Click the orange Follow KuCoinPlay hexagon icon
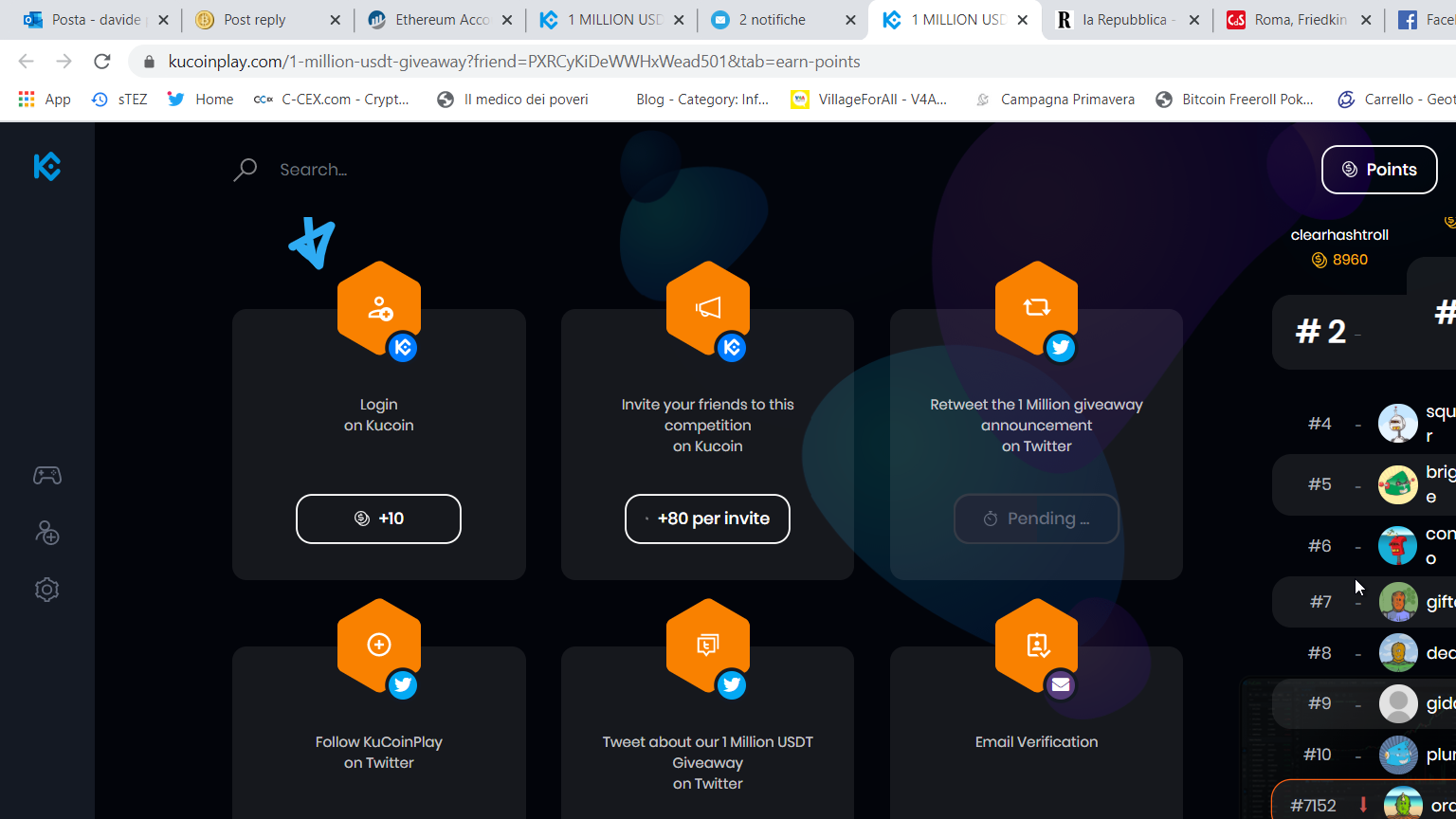Viewport: 1456px width, 819px height. click(379, 646)
